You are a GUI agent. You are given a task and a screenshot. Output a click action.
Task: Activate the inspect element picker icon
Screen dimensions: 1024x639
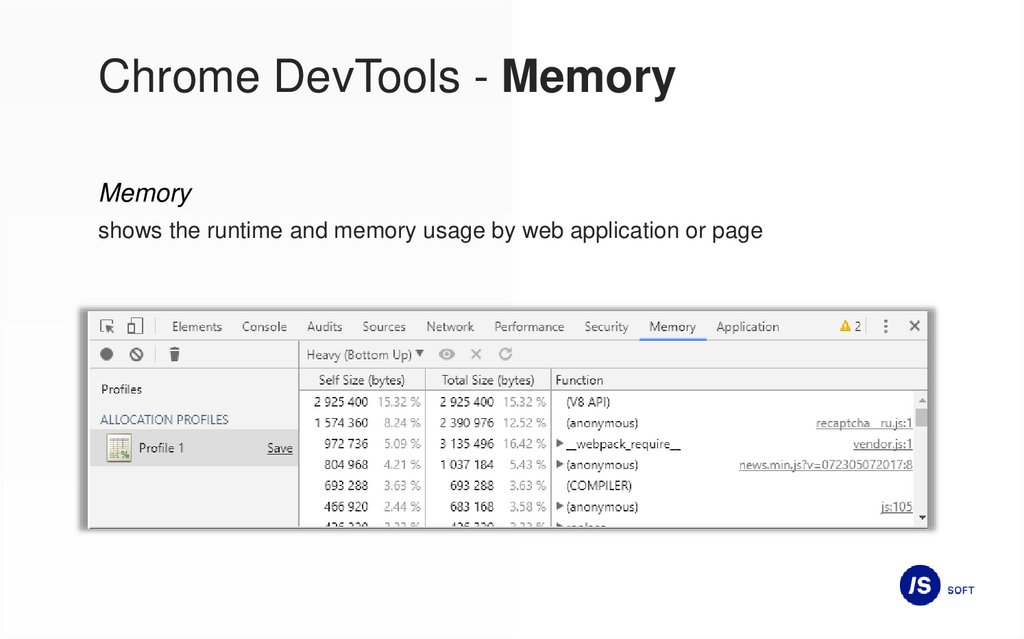coord(108,326)
